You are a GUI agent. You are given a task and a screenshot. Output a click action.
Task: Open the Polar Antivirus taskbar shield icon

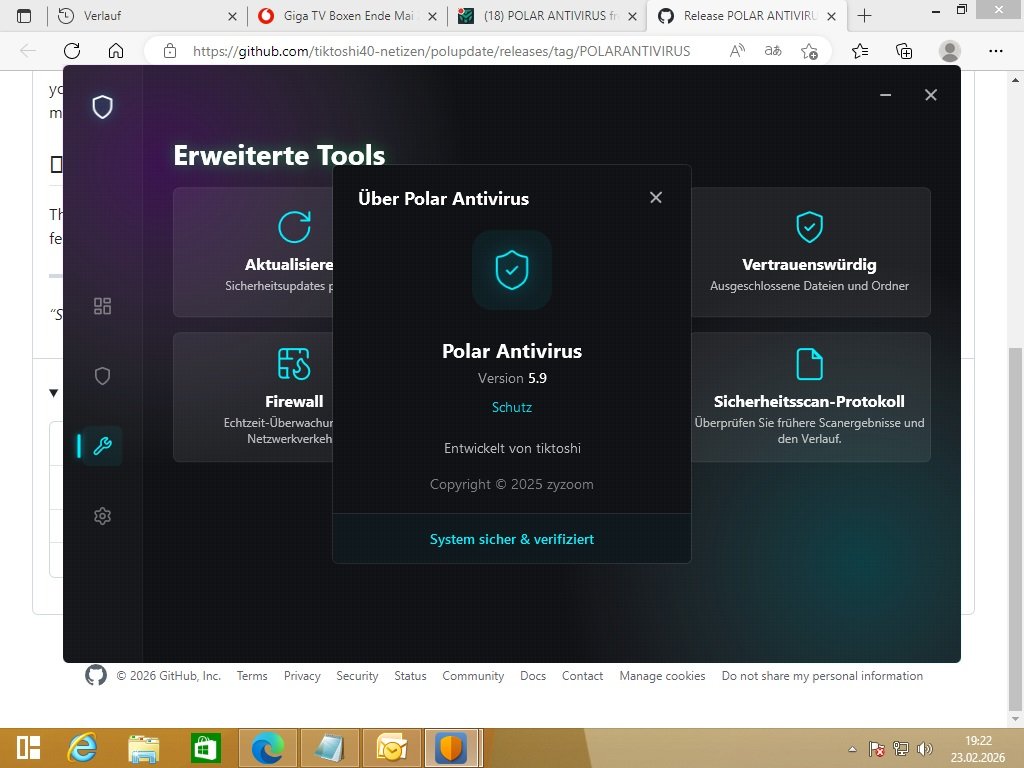[x=451, y=748]
